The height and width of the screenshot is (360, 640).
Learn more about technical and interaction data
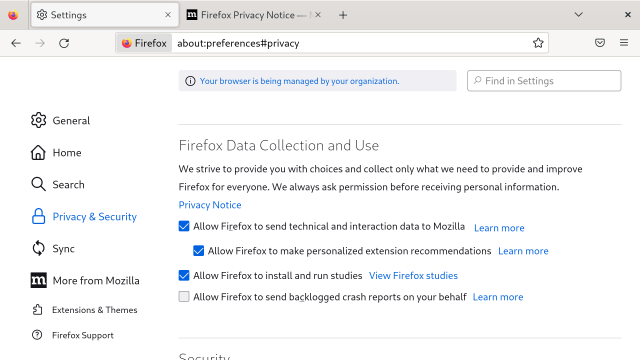point(499,228)
